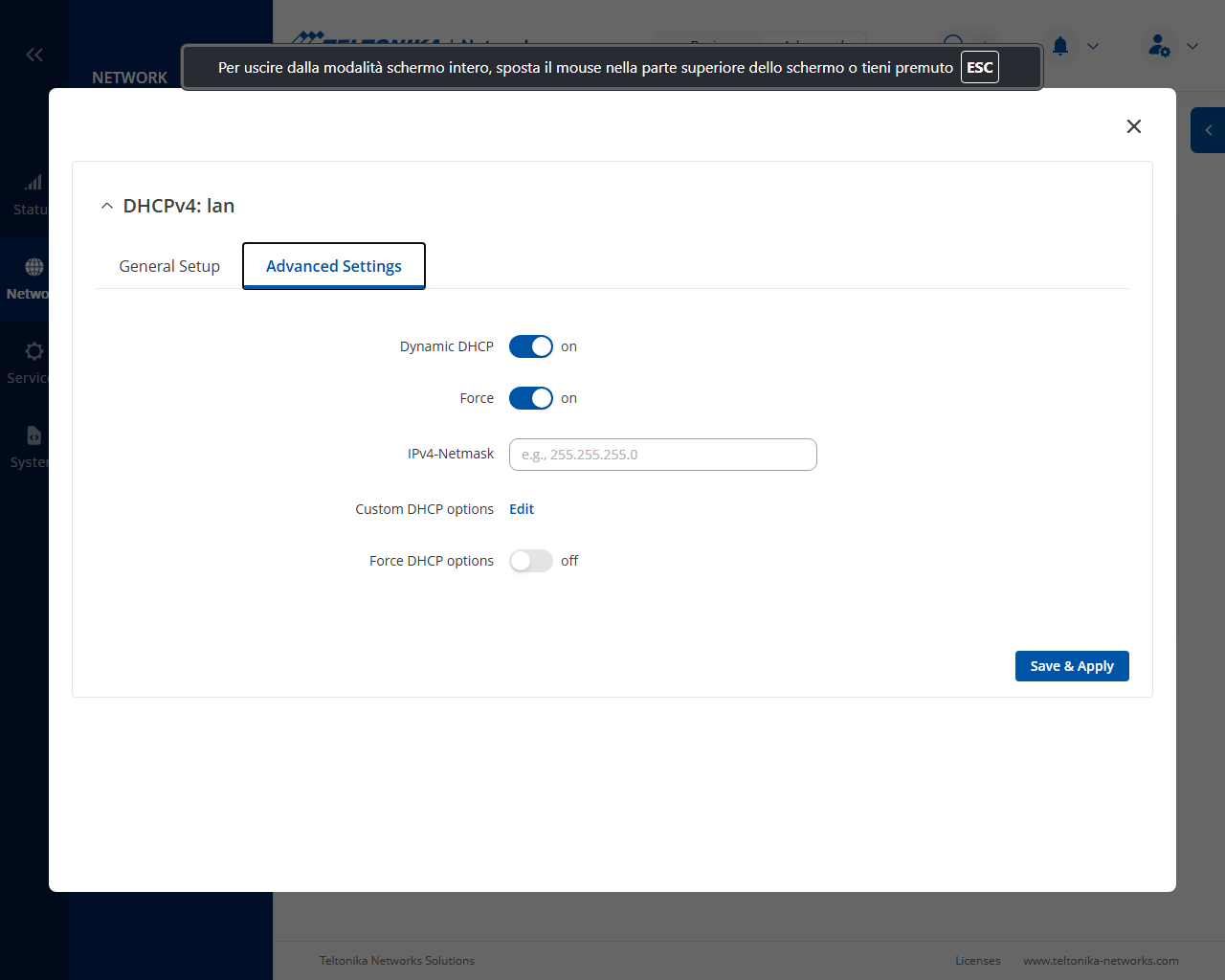Open Services section gear icon

click(34, 351)
